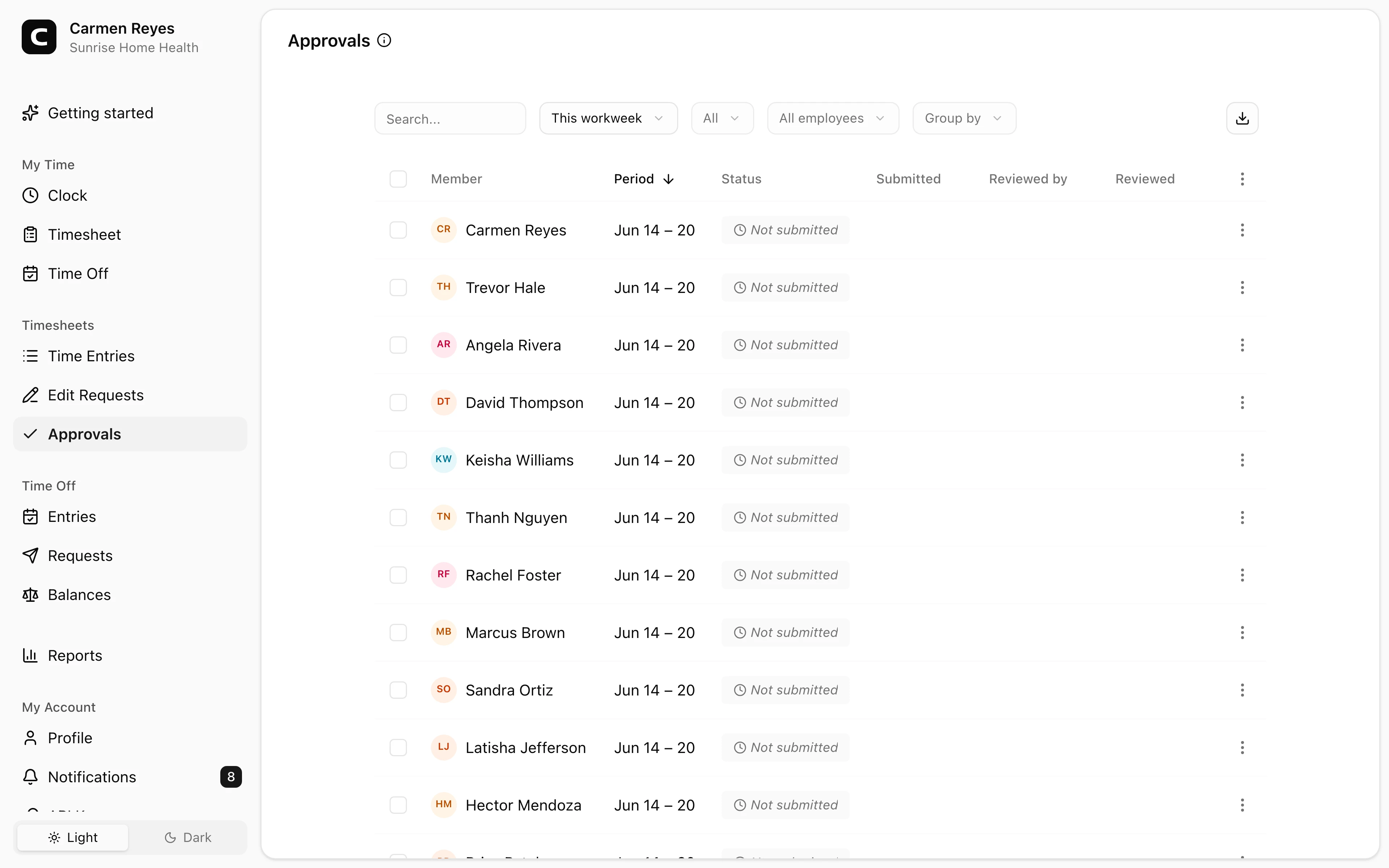
Task: Check the box for Hector Mendoza
Action: [398, 805]
